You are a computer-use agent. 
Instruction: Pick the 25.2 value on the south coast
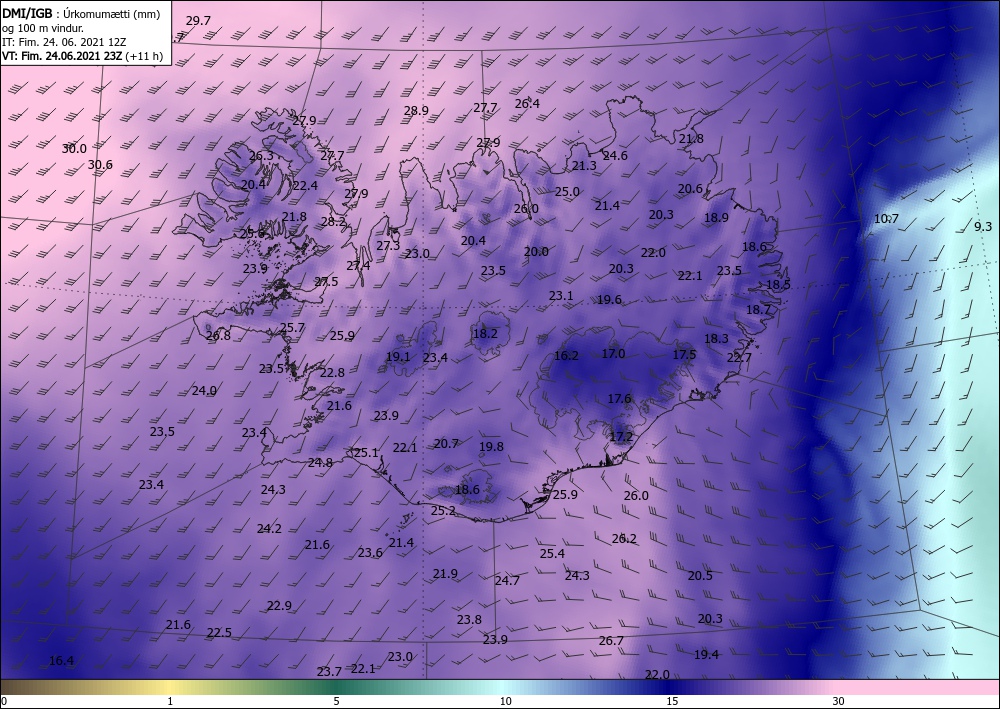point(443,511)
